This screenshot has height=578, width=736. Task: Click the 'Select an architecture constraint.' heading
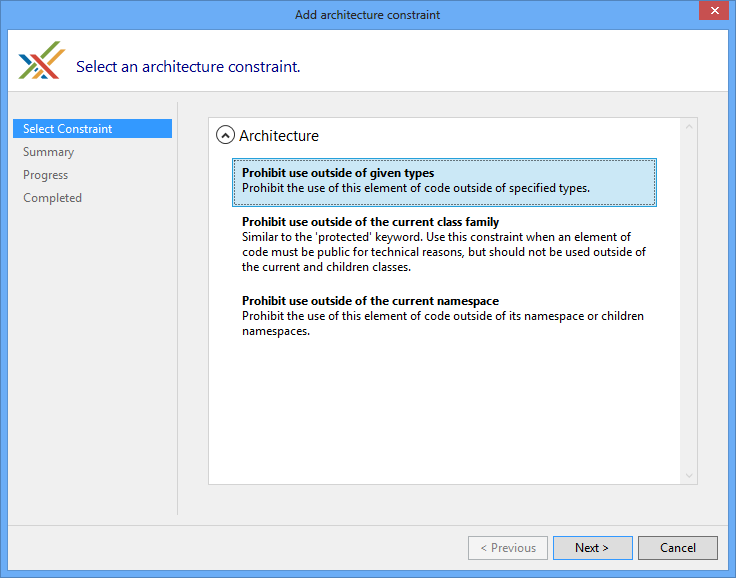tap(188, 67)
